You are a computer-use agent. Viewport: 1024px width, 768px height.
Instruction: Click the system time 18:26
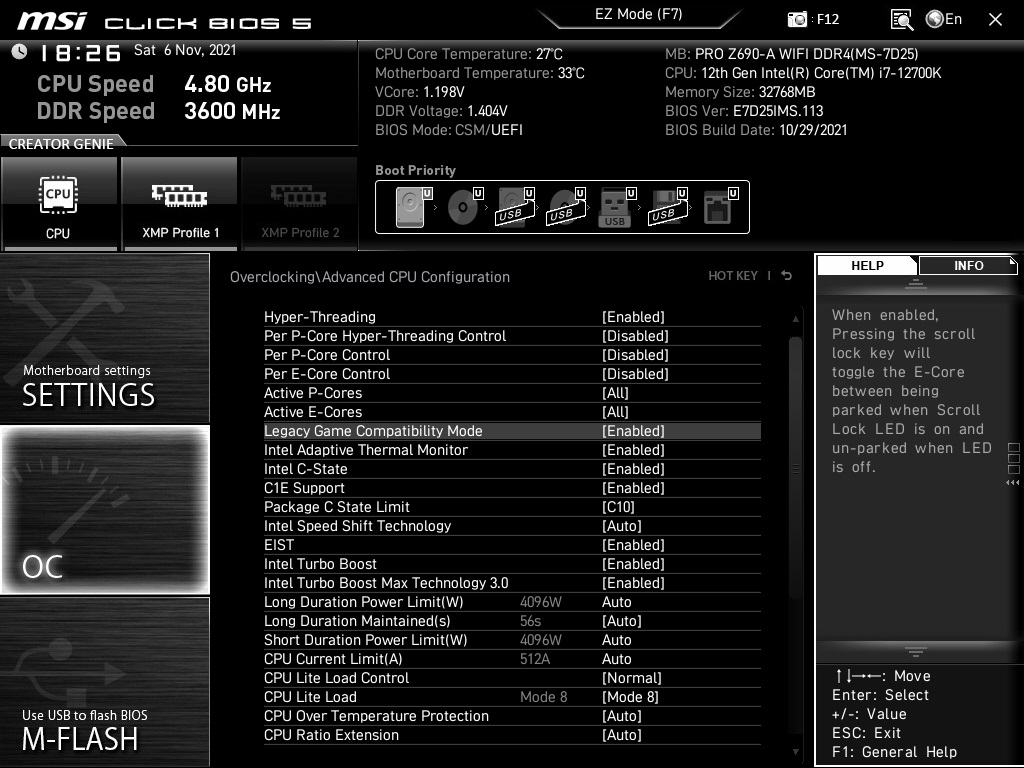point(80,53)
